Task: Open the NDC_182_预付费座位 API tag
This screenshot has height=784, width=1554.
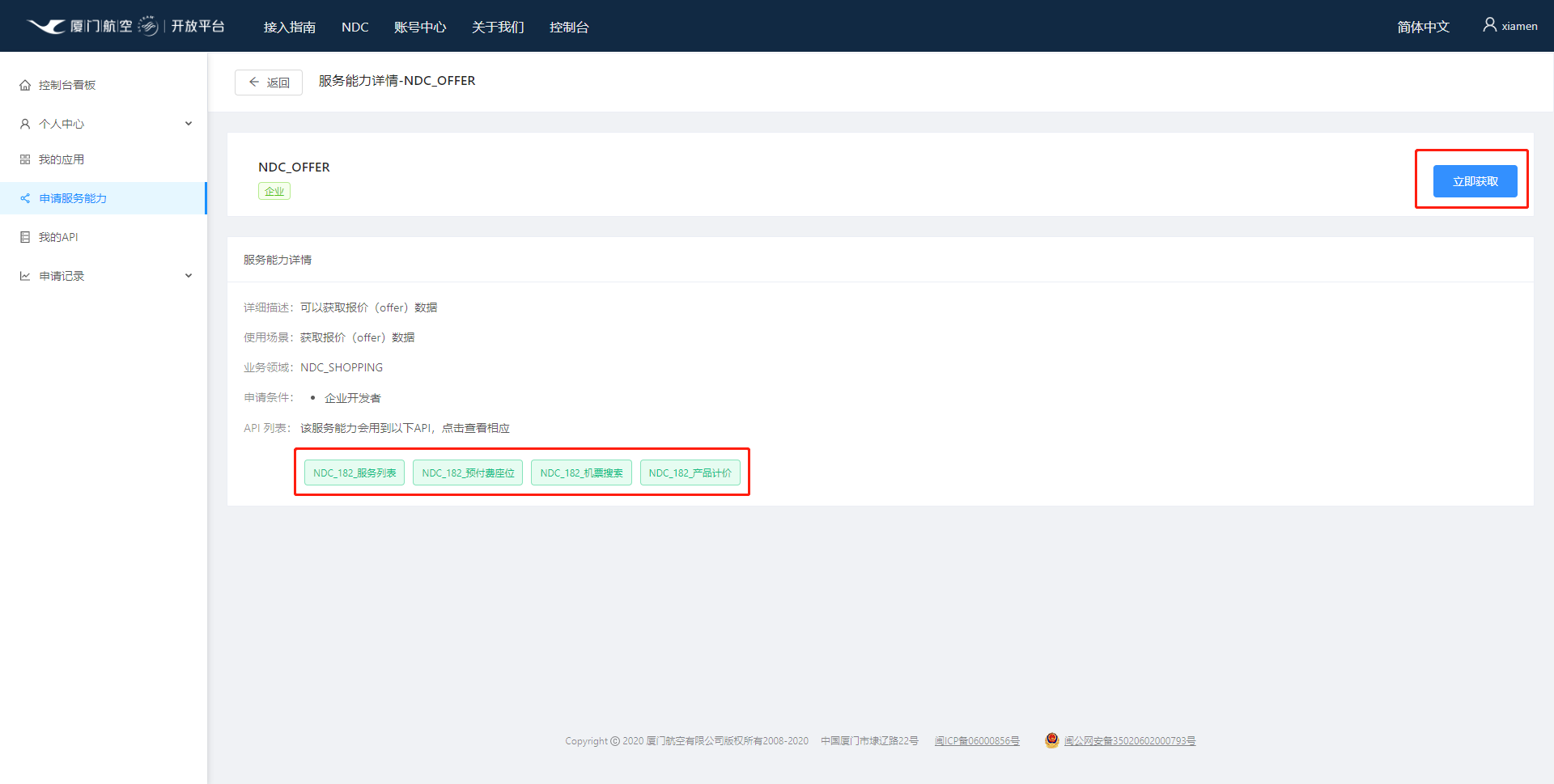Action: coord(468,473)
